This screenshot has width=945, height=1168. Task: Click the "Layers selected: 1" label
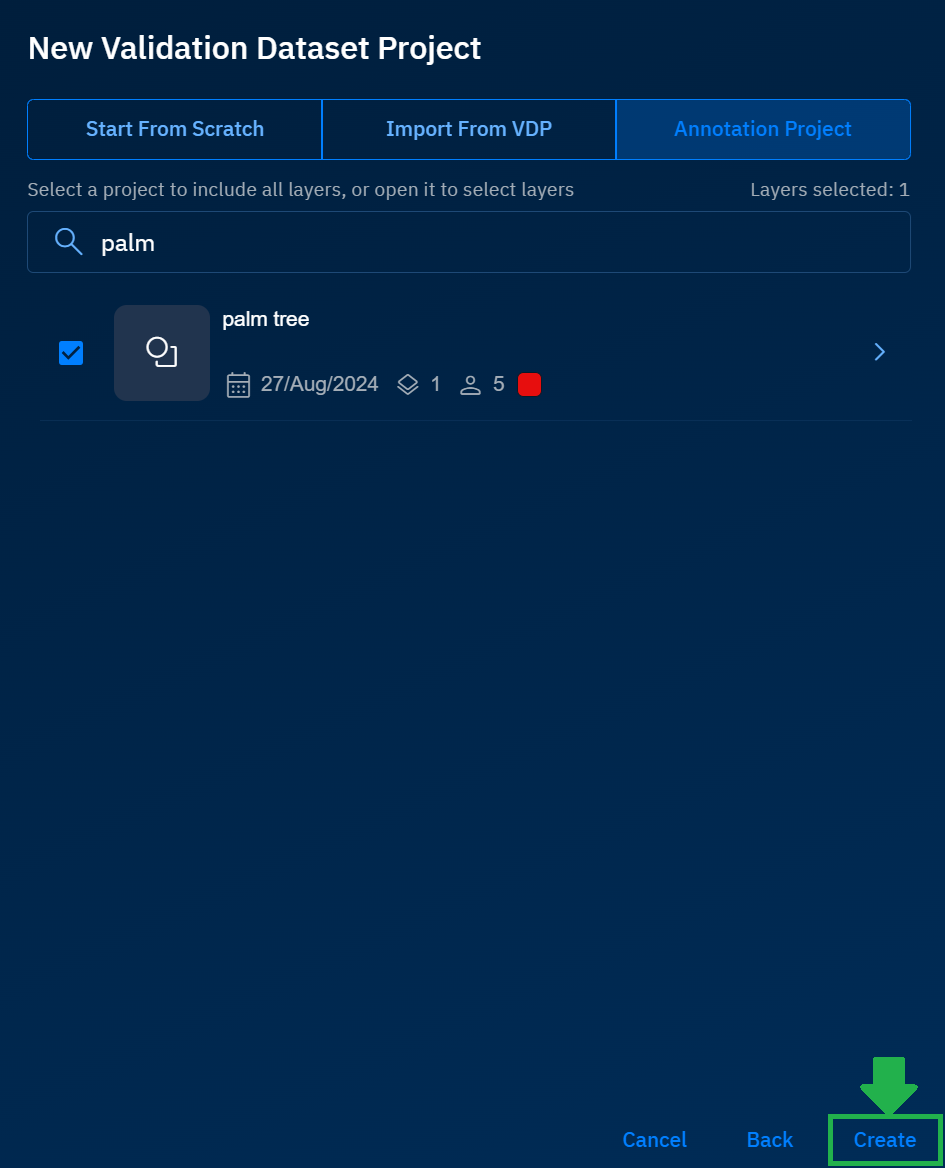point(829,189)
